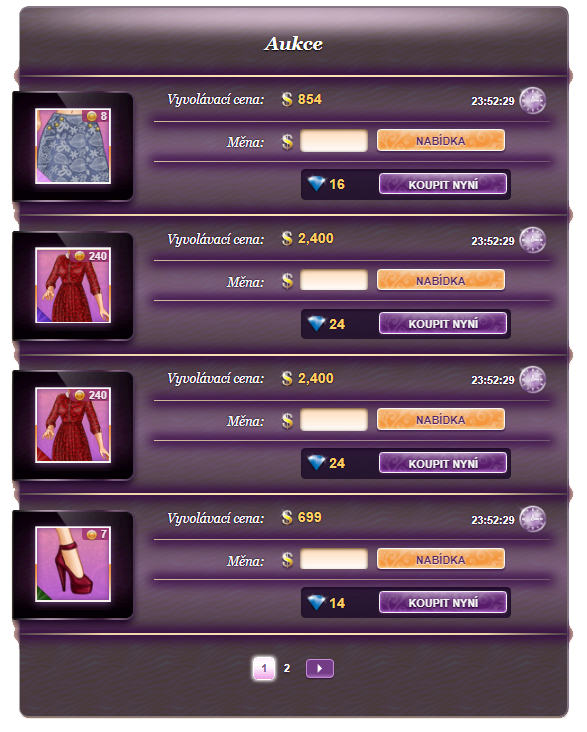The height and width of the screenshot is (732, 587).
Task: Click Koupit nyní for 14 diamonds
Action: coord(443,603)
